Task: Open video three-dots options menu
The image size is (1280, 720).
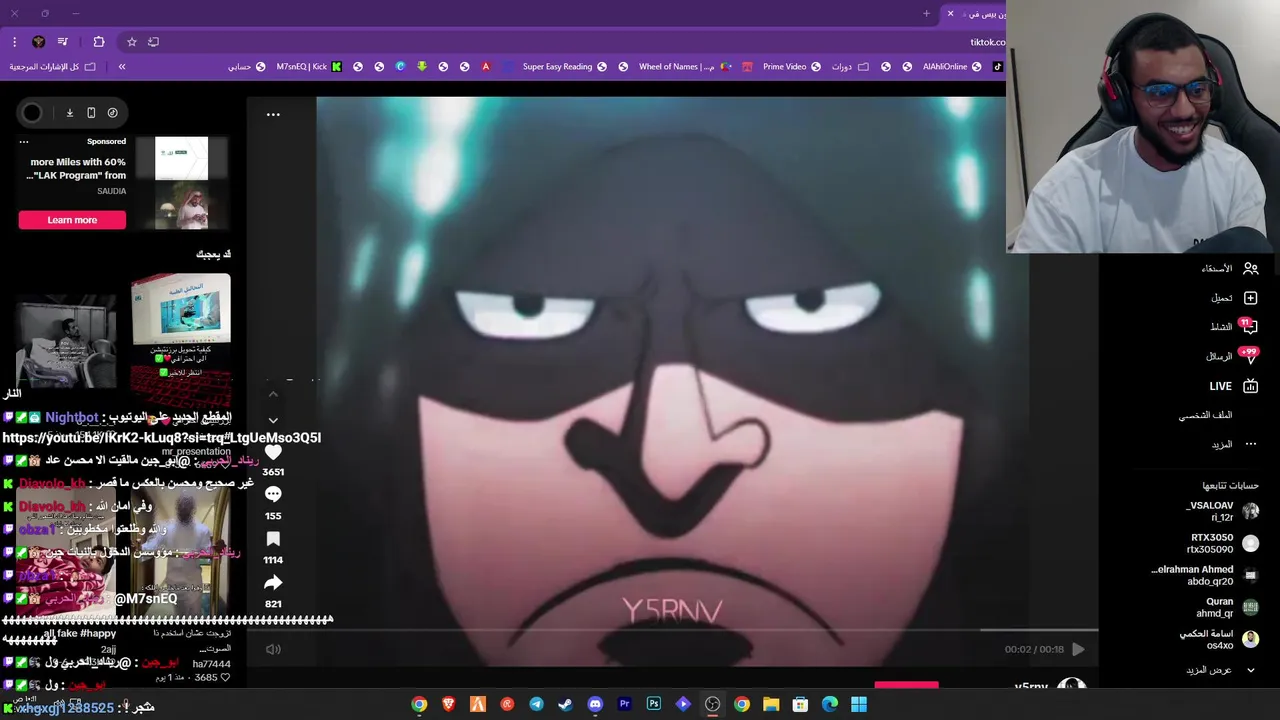Action: [x=273, y=114]
